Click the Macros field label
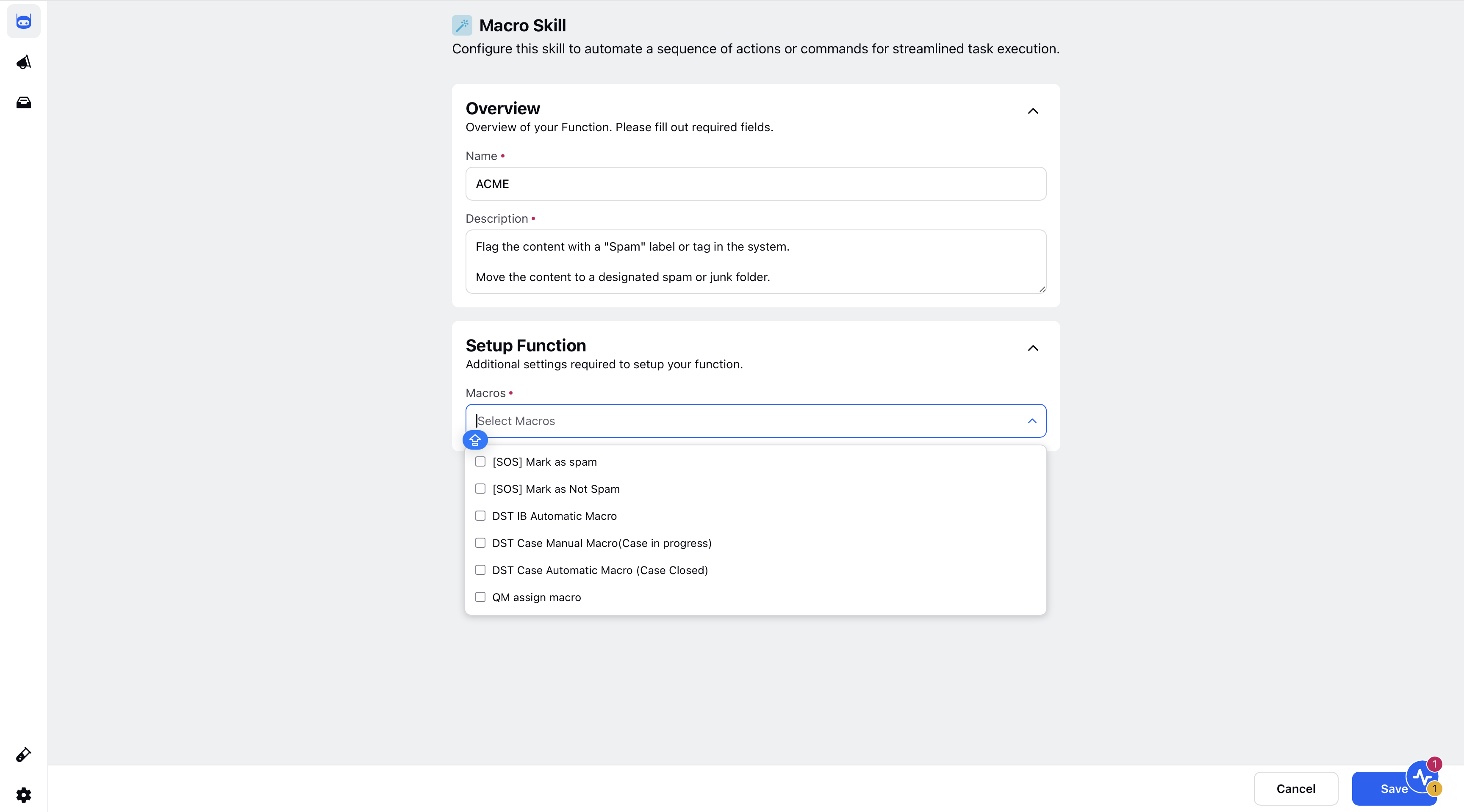1464x812 pixels. coord(485,393)
